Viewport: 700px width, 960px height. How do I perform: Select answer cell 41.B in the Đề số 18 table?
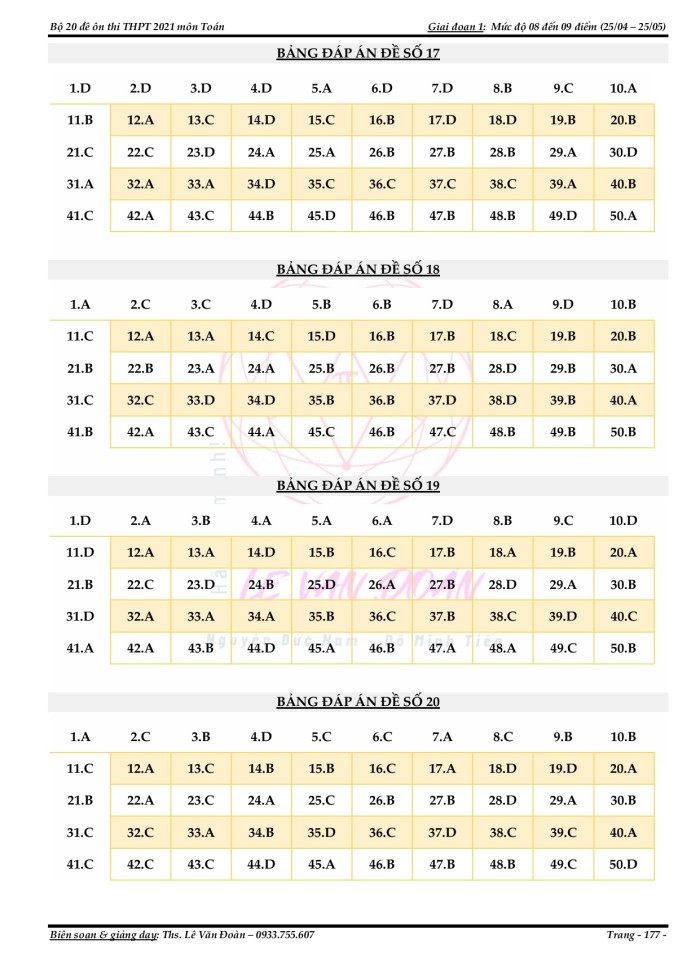[x=81, y=432]
